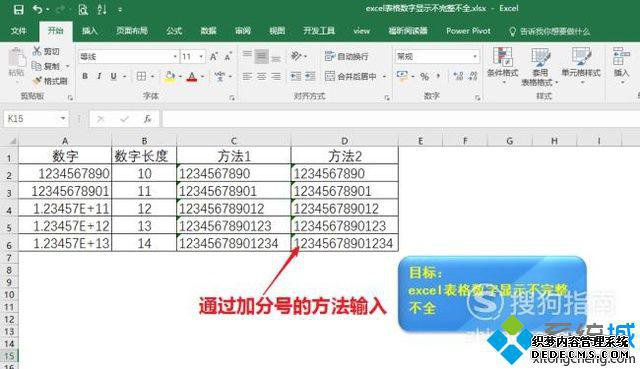
Task: Click the Decrease Indent icon
Action: pos(296,76)
